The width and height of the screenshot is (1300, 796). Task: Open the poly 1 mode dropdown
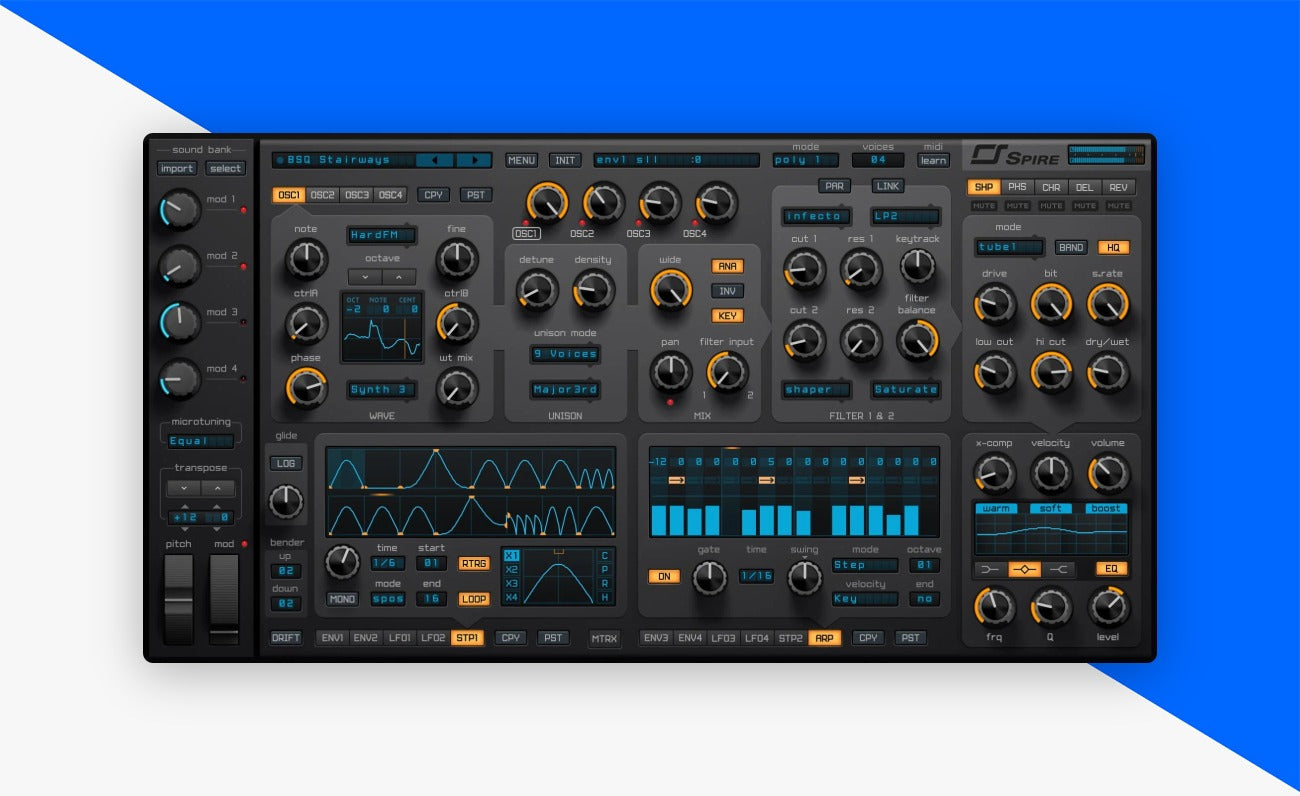pyautogui.click(x=805, y=160)
